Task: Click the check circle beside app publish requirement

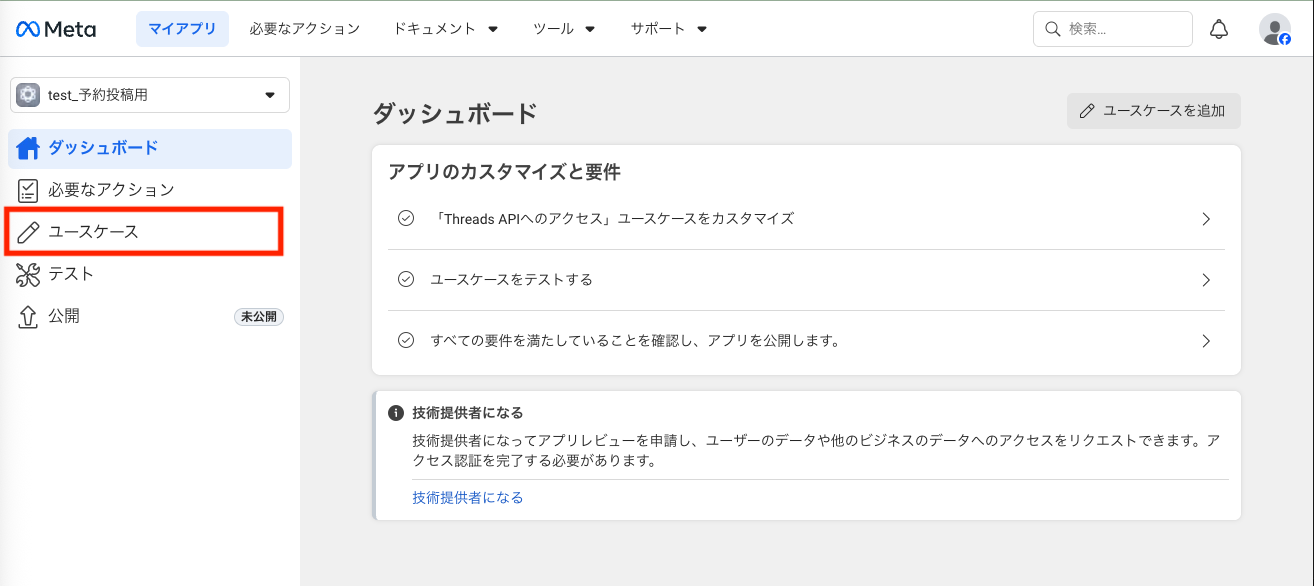Action: (x=406, y=340)
